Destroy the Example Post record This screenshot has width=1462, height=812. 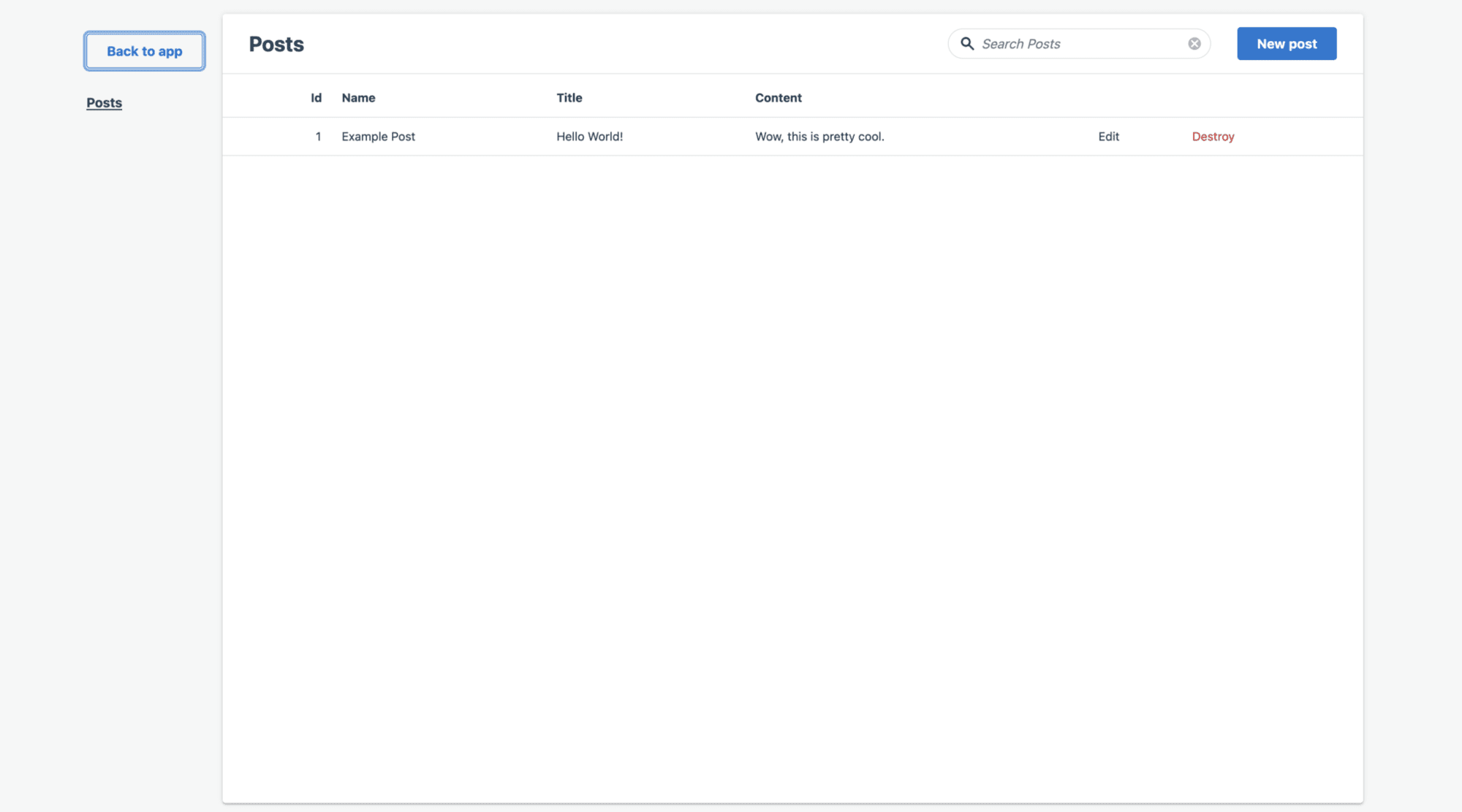point(1213,136)
